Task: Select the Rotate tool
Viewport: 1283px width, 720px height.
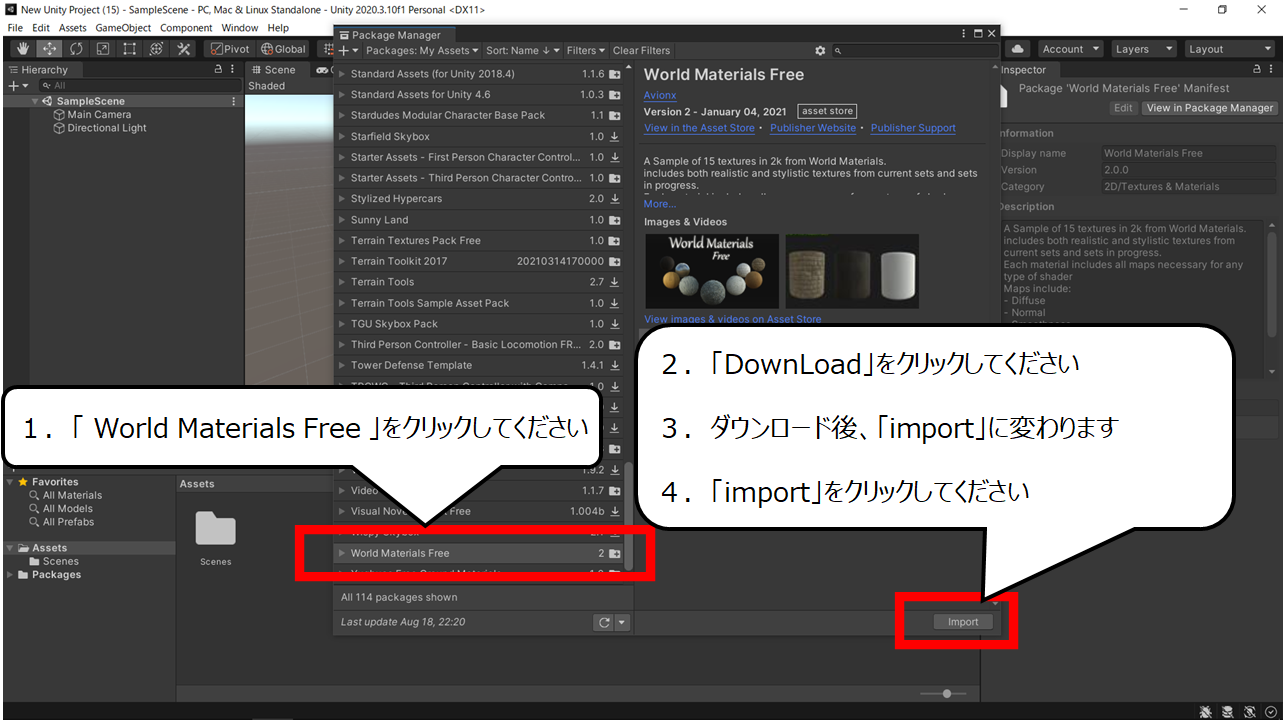Action: click(x=76, y=49)
